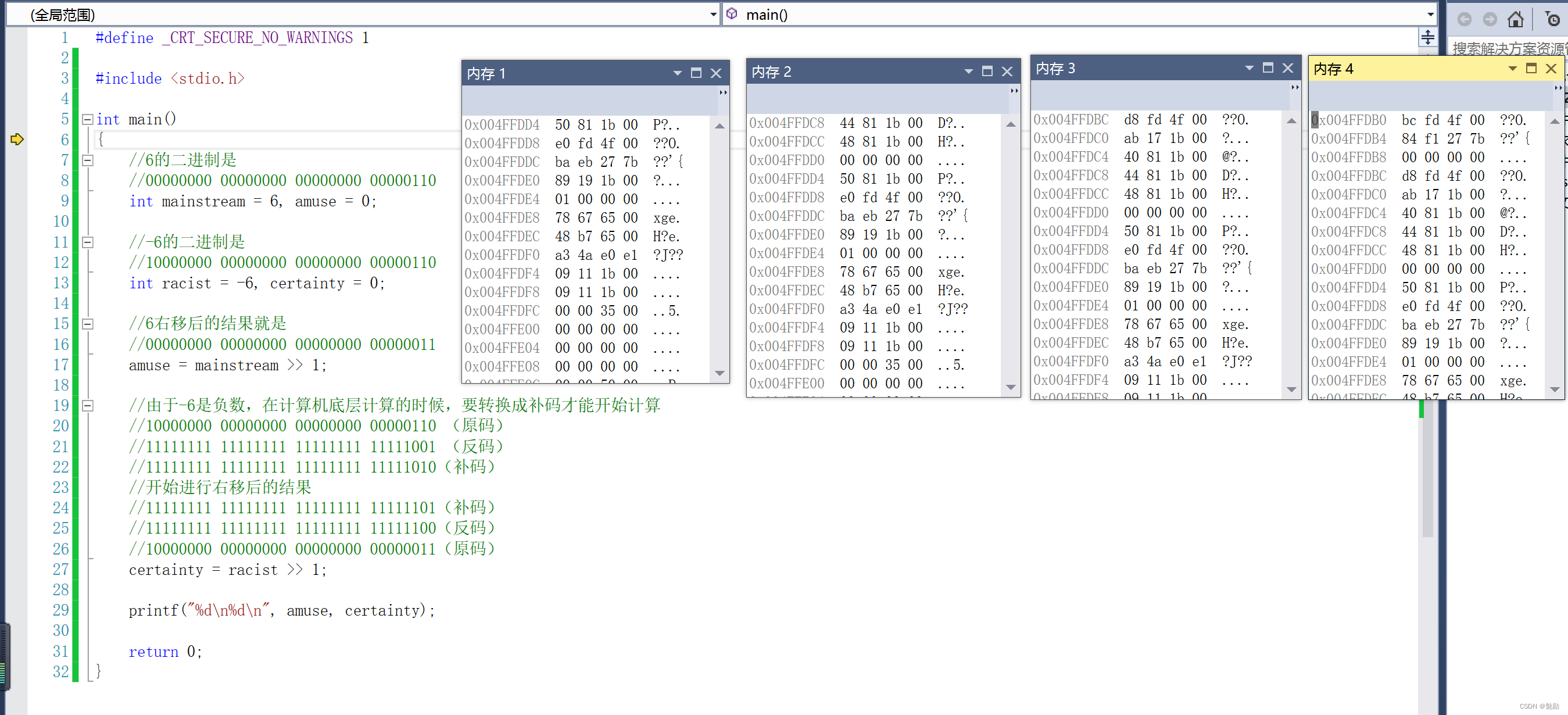This screenshot has height=715, width=1568.
Task: Click the #include <stdio.h> line
Action: (170, 78)
